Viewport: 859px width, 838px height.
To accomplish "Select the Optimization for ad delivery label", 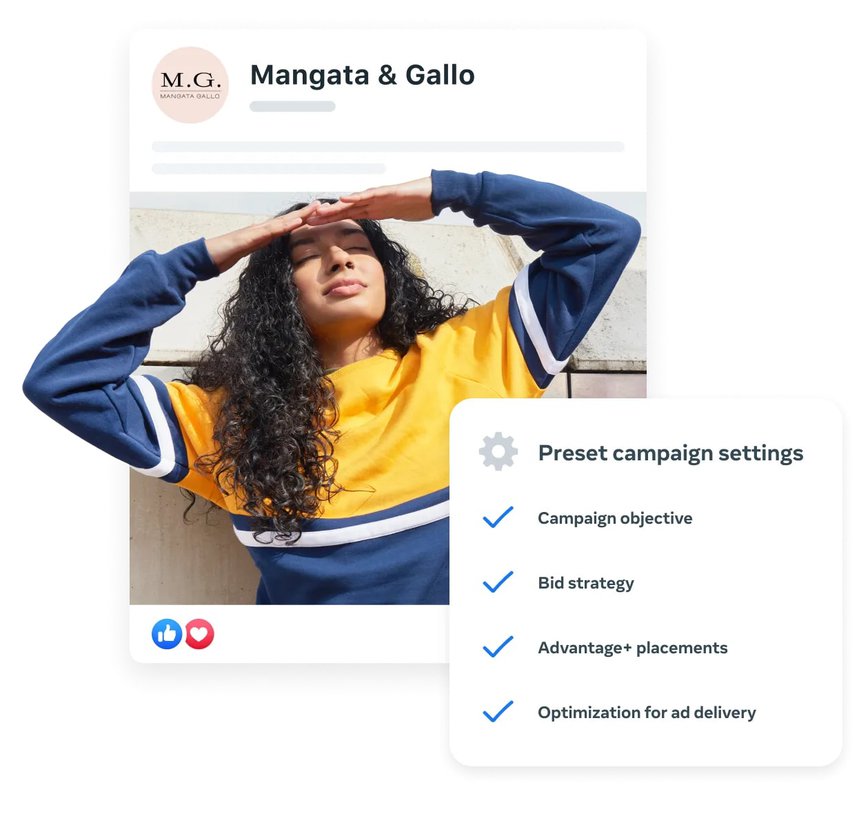I will pos(646,712).
